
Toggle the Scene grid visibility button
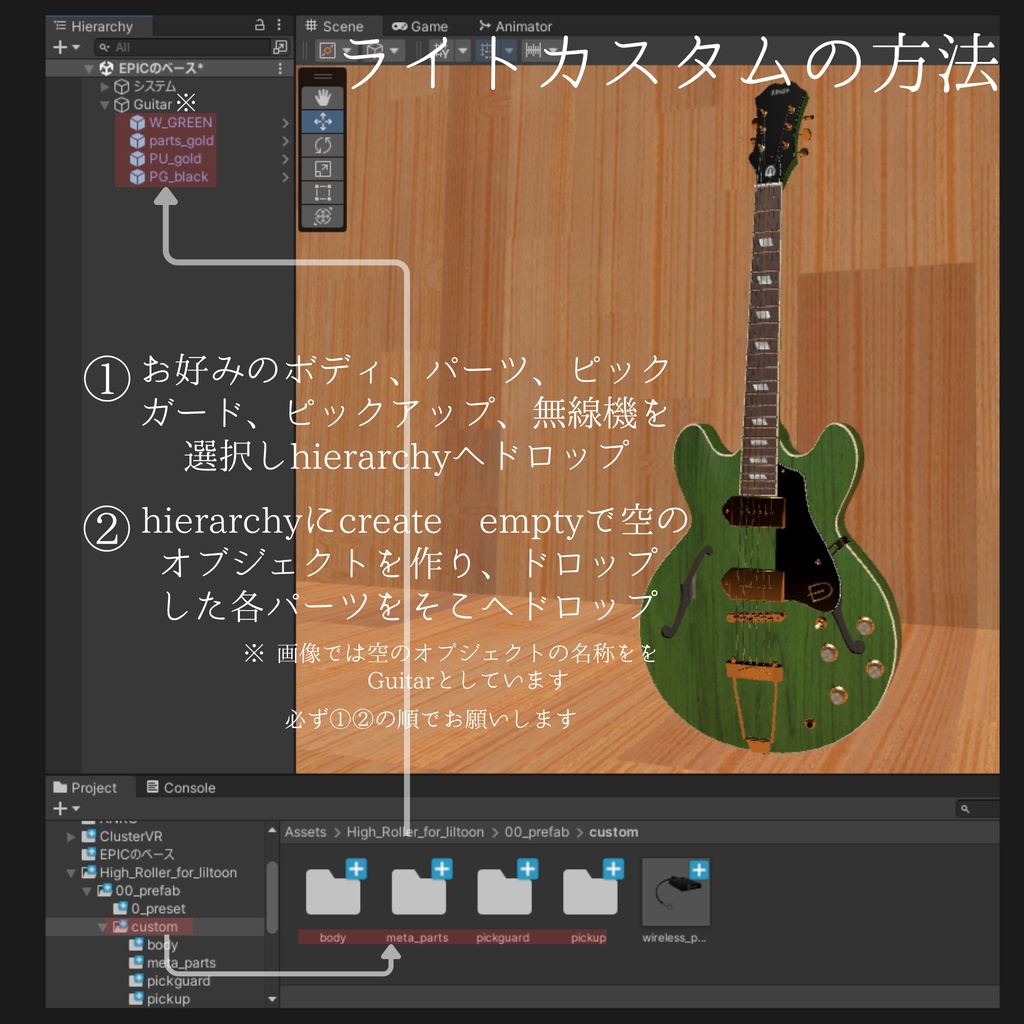(441, 50)
